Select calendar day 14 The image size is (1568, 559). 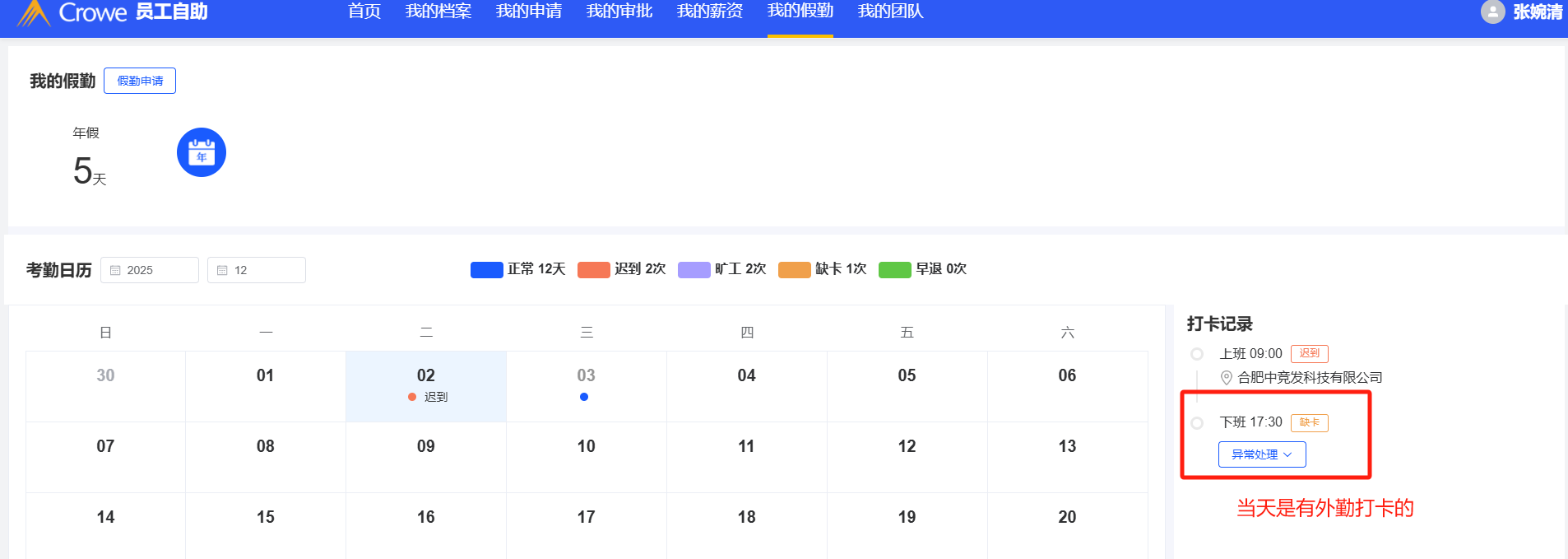pyautogui.click(x=105, y=526)
